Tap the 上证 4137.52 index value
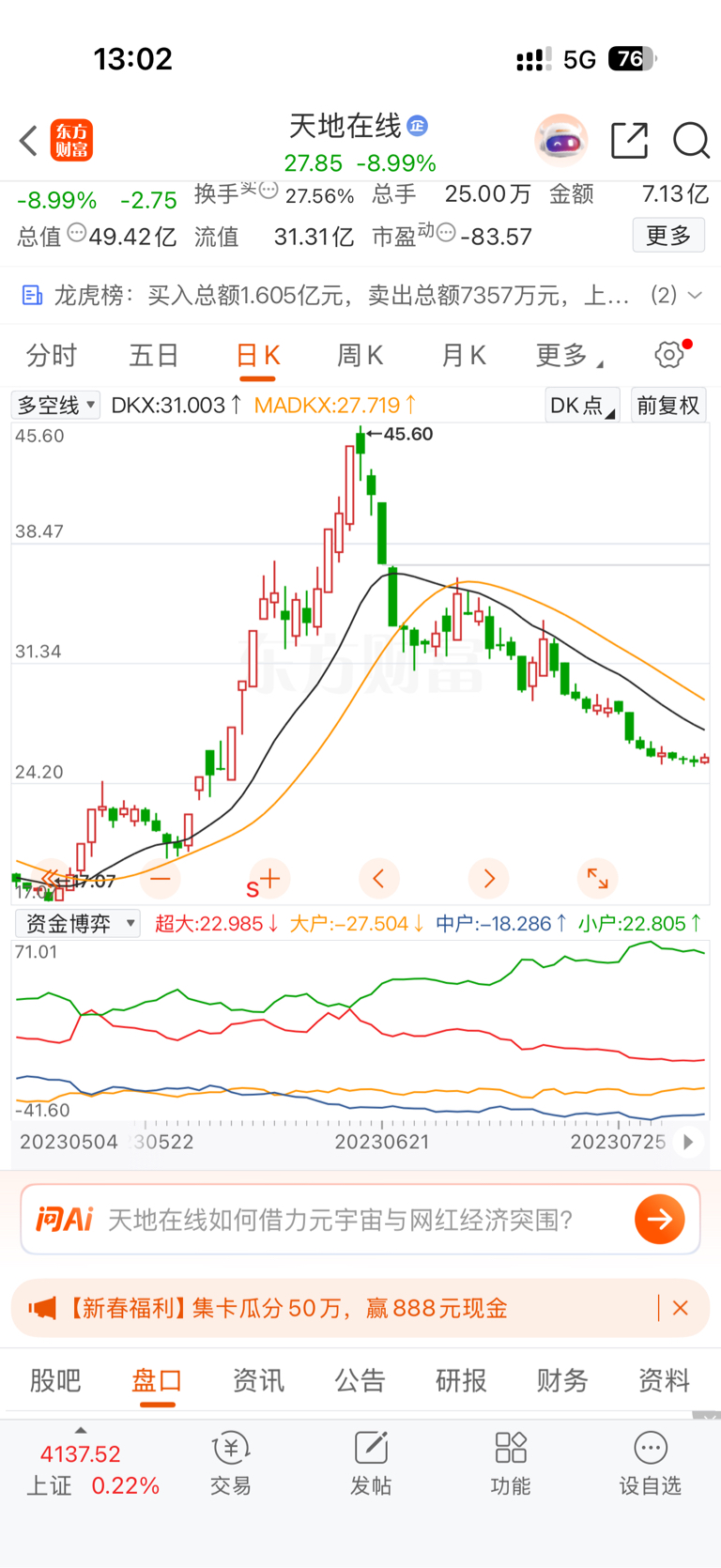This screenshot has width=721, height=1568. click(81, 1454)
